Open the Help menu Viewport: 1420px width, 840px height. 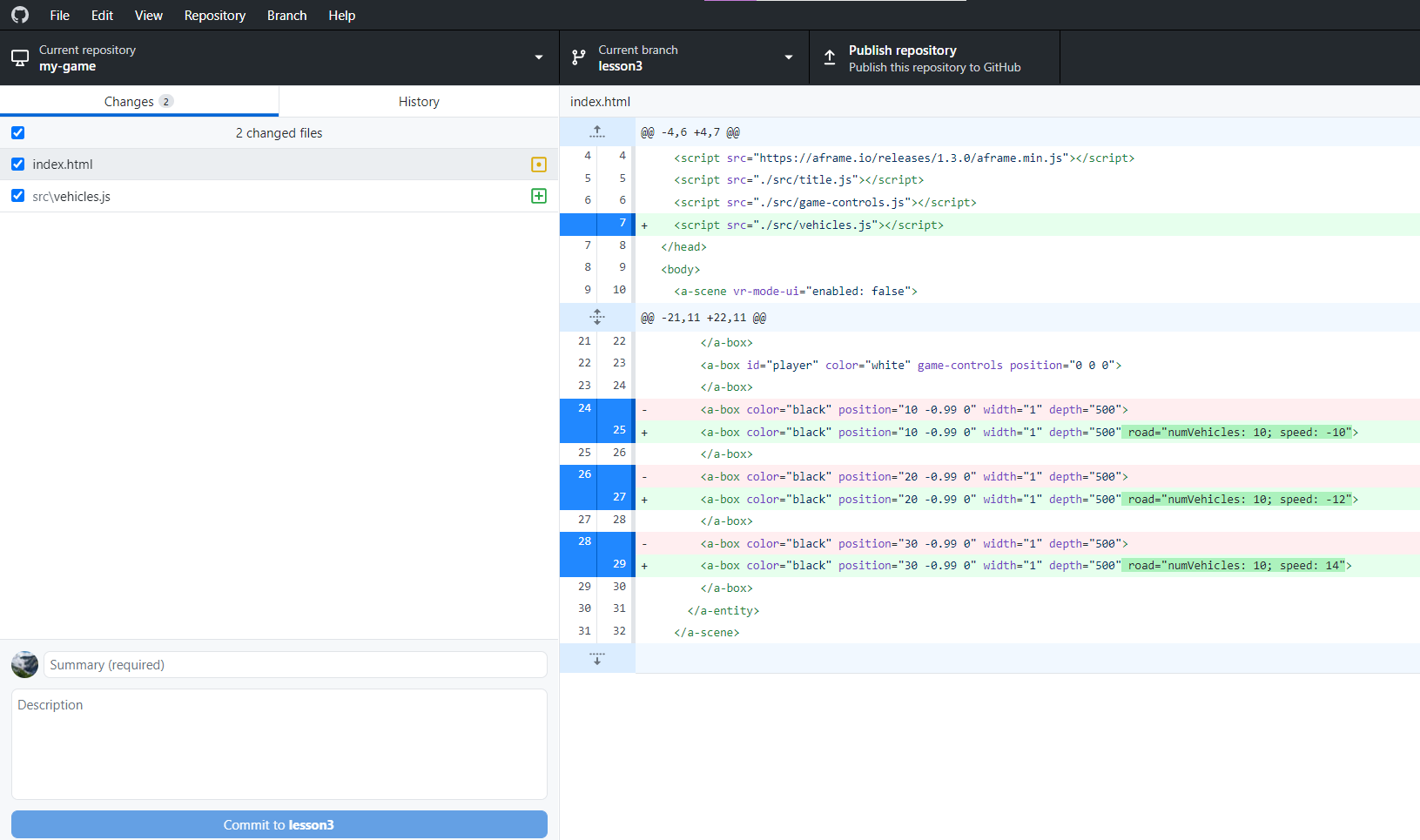(342, 15)
